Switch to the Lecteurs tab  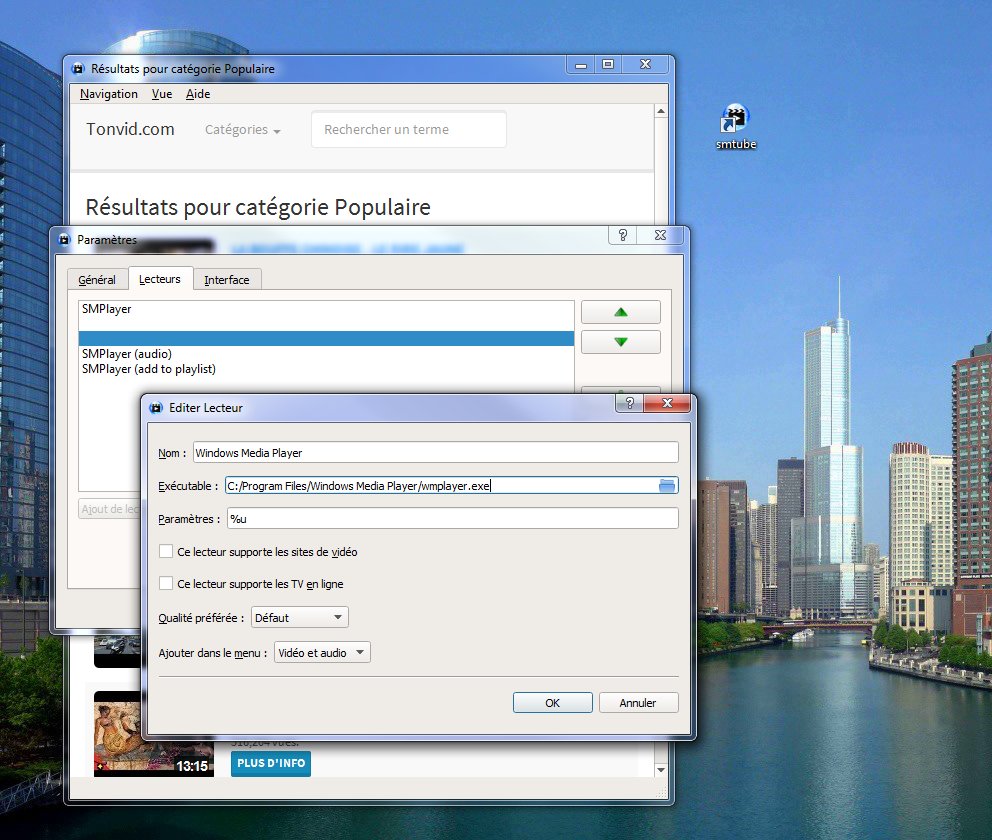[x=160, y=279]
